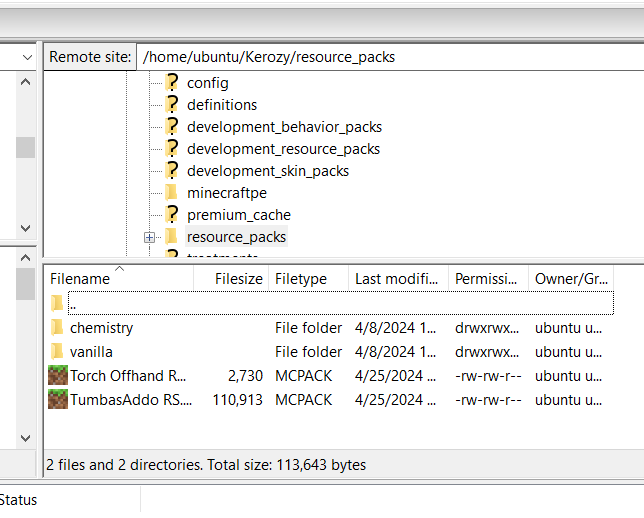644x518 pixels.
Task: Sort files by Filesize column header
Action: pyautogui.click(x=238, y=279)
